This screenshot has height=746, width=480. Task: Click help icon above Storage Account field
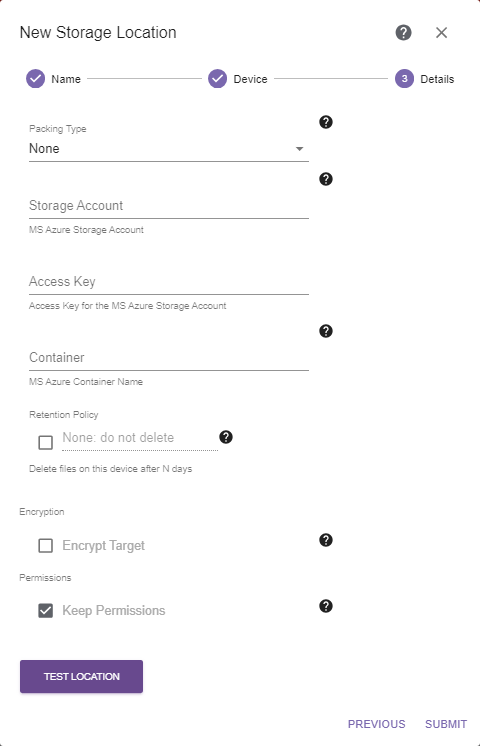pyautogui.click(x=326, y=179)
